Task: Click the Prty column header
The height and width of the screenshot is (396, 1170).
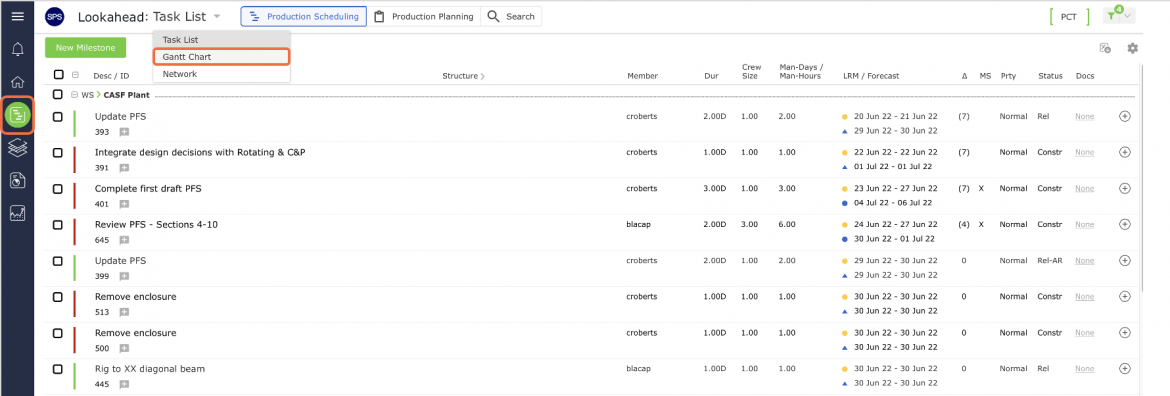Action: point(1008,76)
